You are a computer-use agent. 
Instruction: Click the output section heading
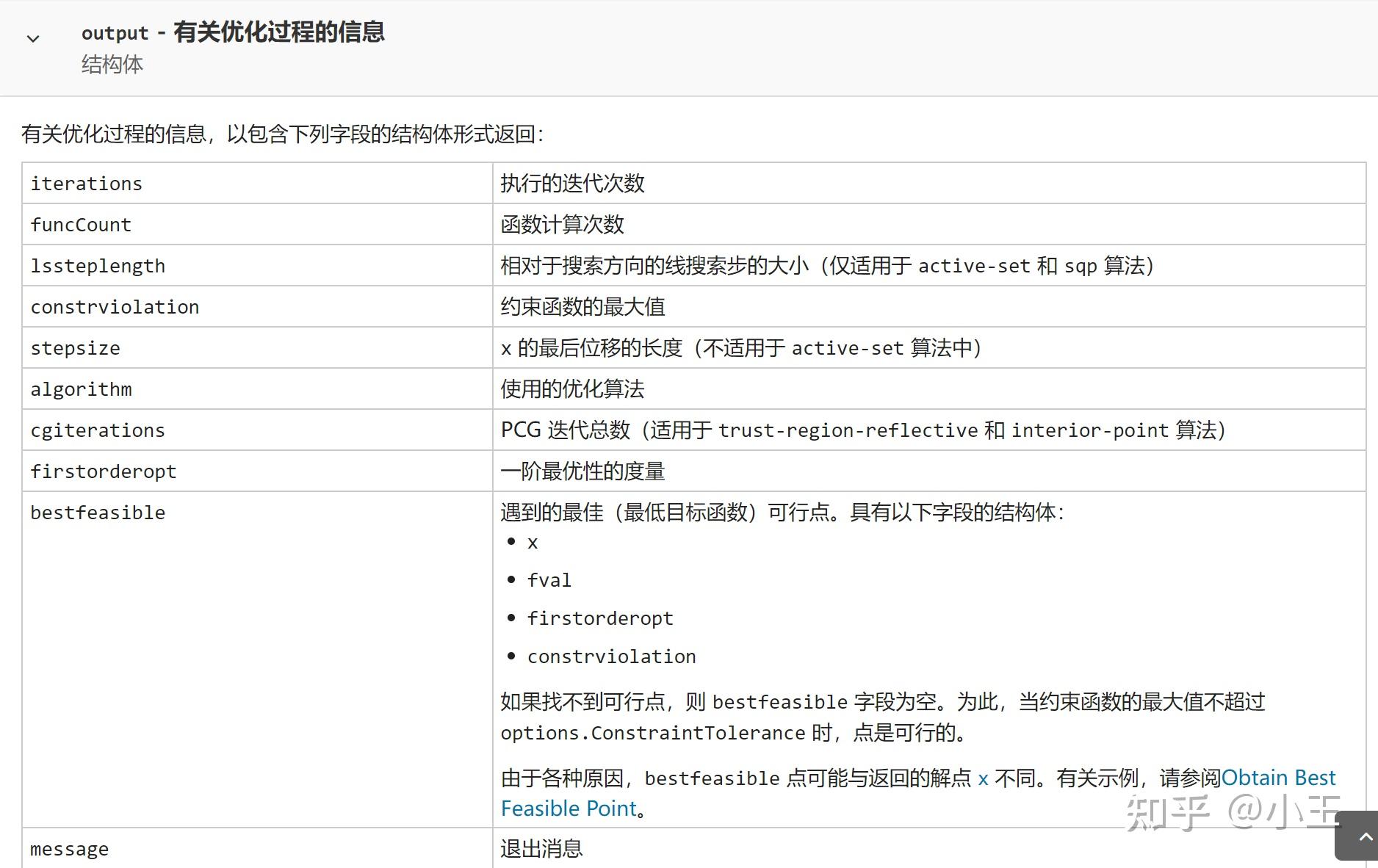(x=233, y=32)
